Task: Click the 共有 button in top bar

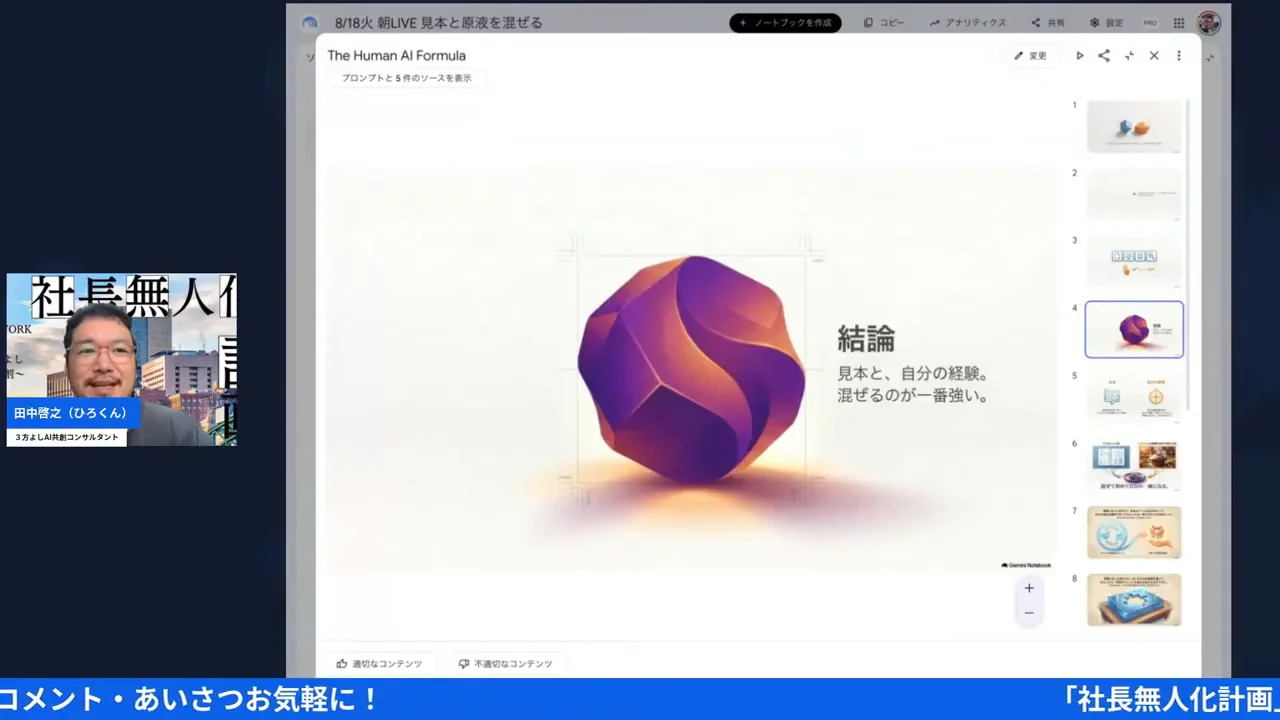Action: pos(1048,23)
